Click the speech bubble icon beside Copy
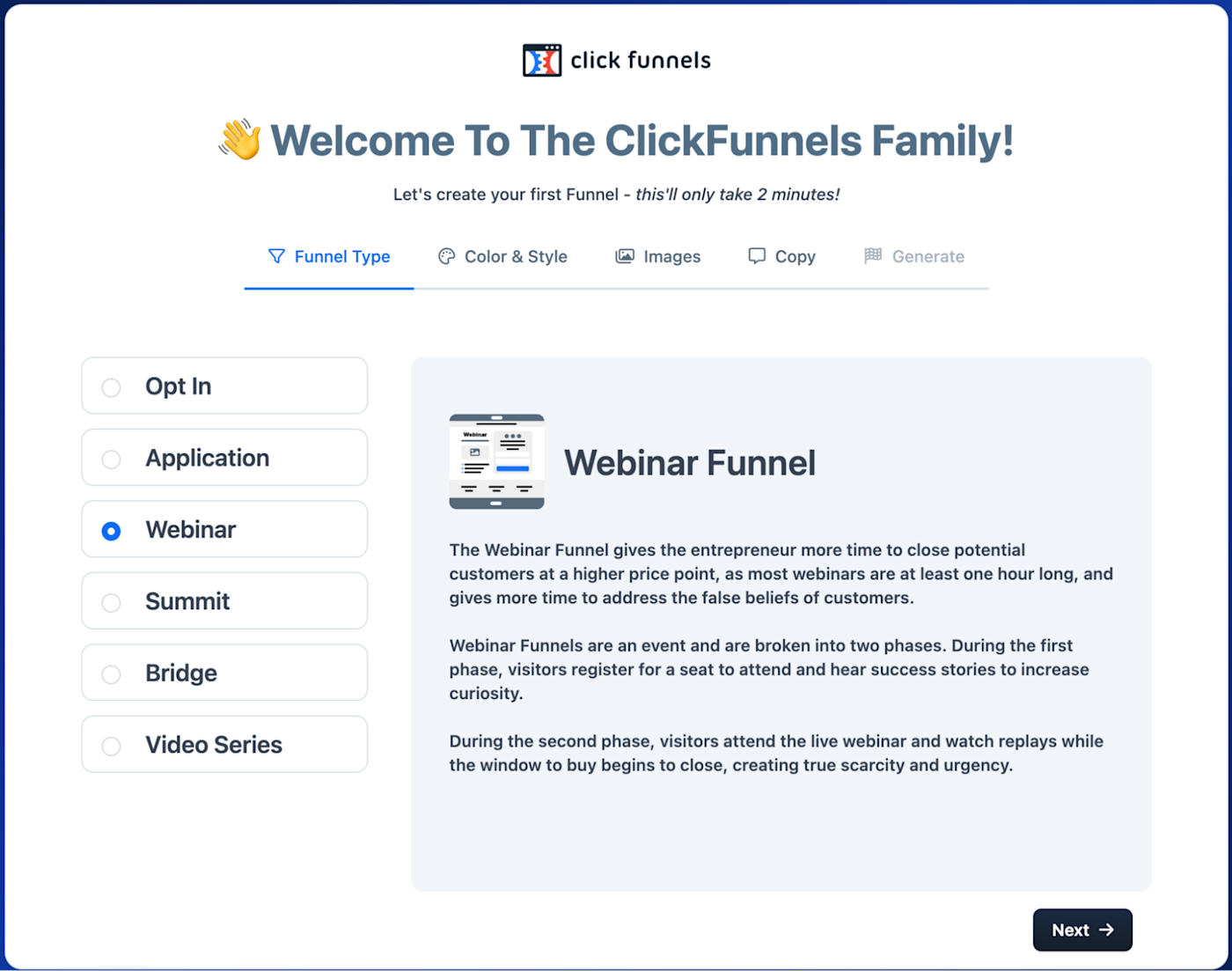The height and width of the screenshot is (971, 1232). (x=757, y=256)
